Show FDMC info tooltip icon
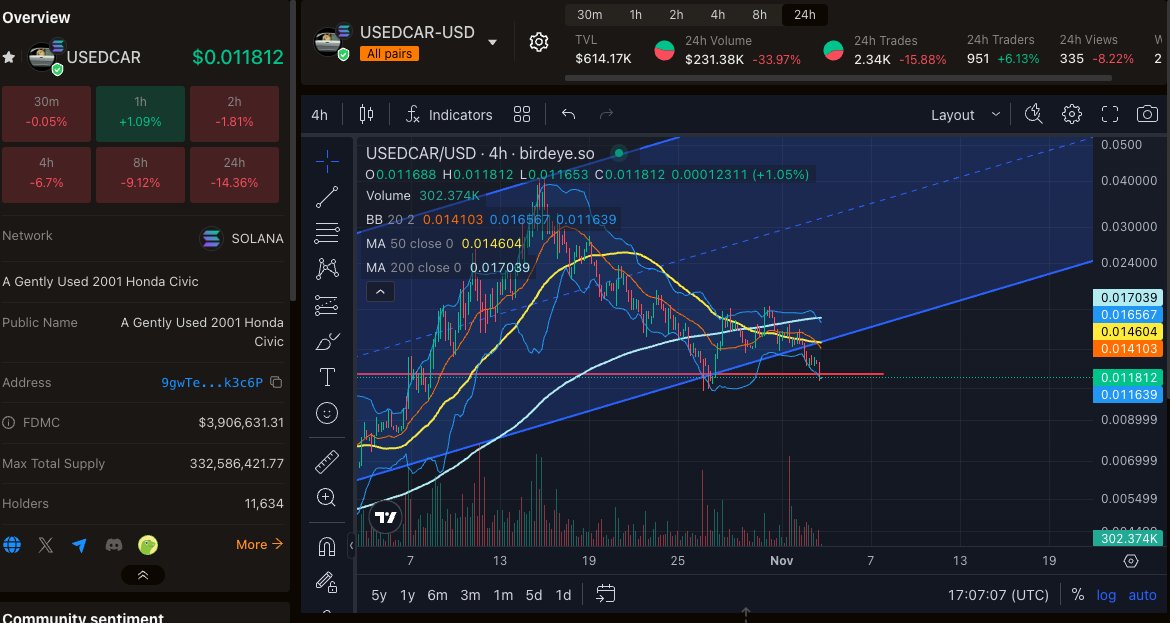 click(8, 422)
